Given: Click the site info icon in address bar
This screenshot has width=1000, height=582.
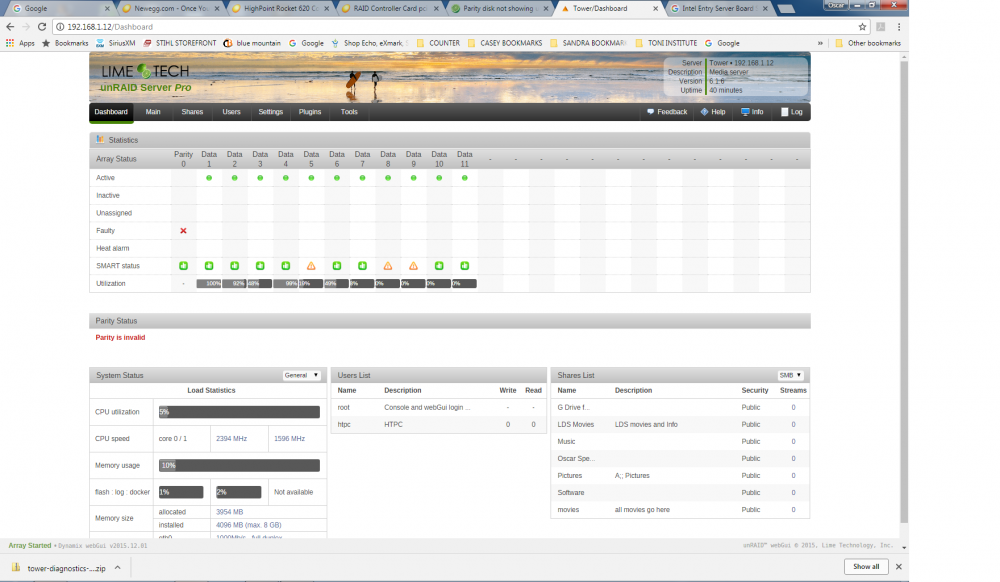Looking at the screenshot, I should pos(60,27).
